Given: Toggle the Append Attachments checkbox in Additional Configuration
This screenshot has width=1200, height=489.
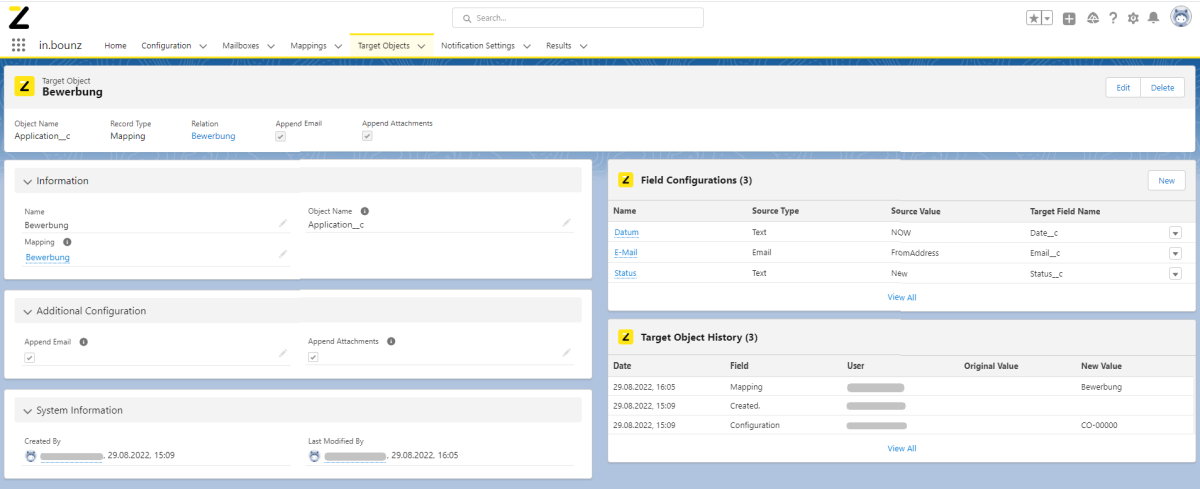Looking at the screenshot, I should tap(313, 357).
